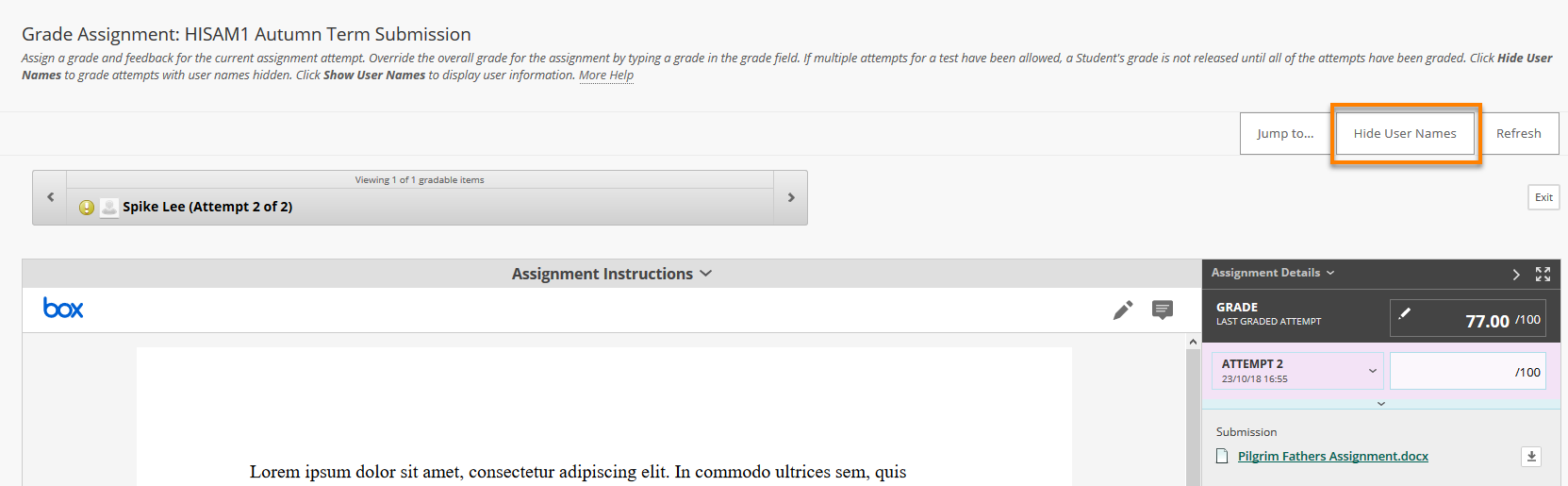
Task: Expand the feedback area below the attempt
Action: tap(1381, 403)
